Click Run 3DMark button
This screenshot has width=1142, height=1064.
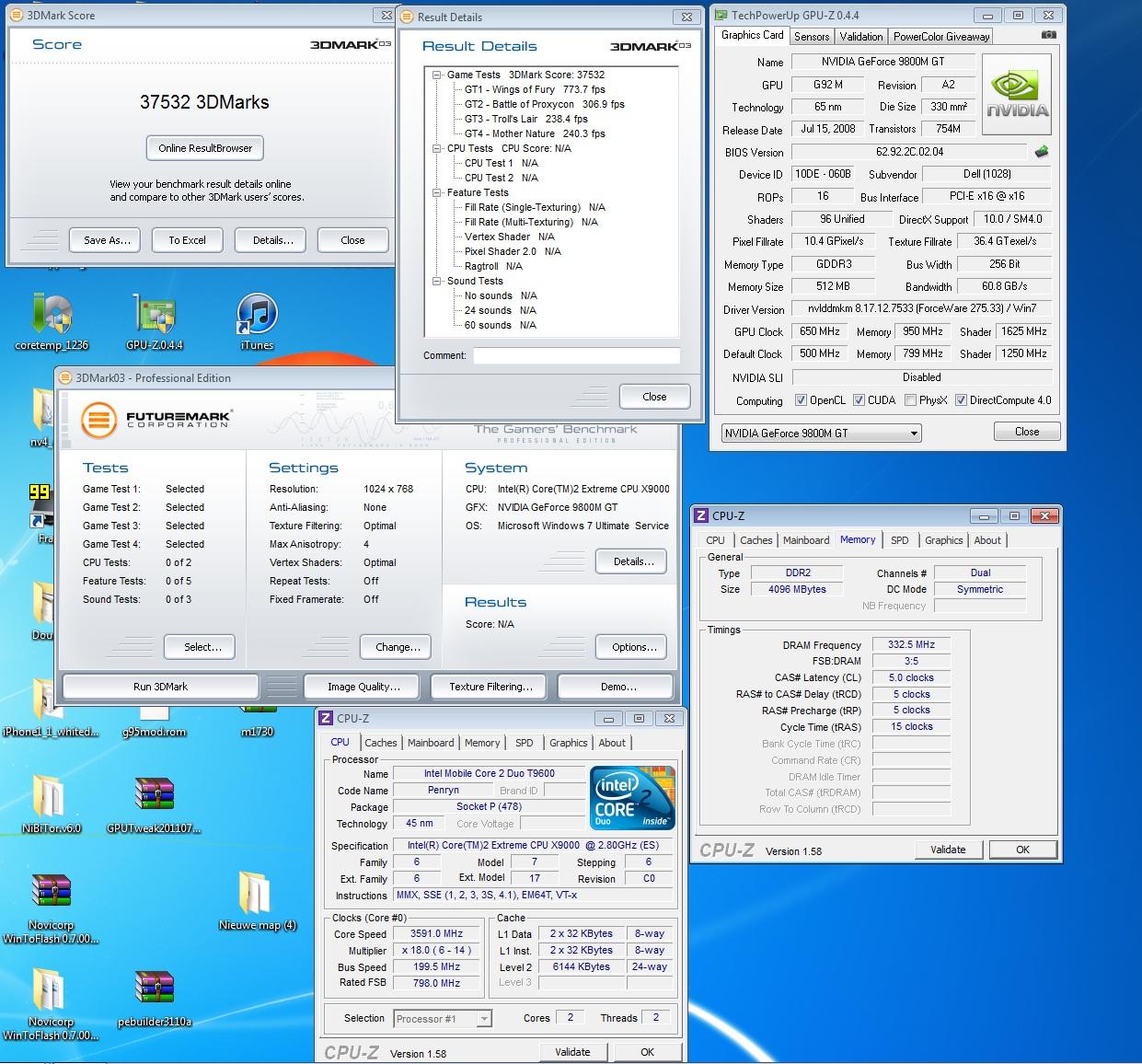pos(160,687)
